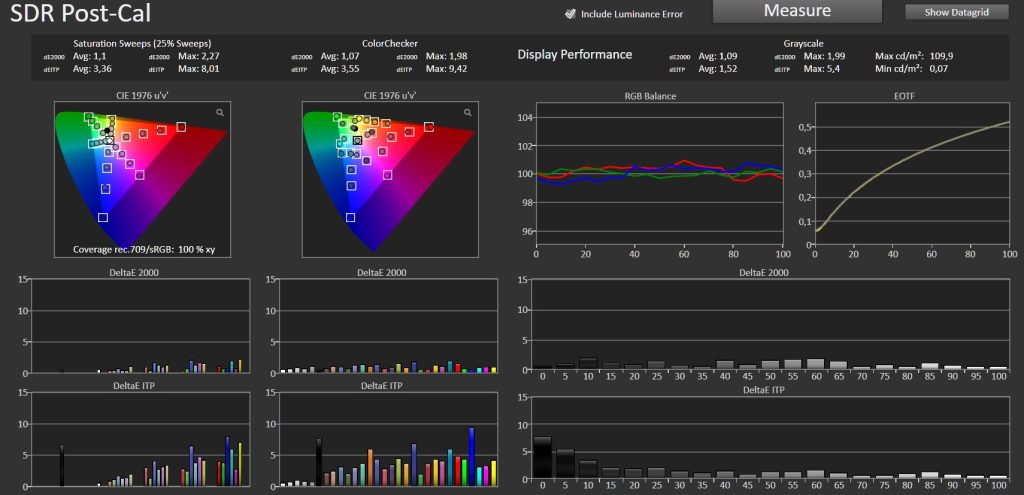Zoom the Saturation Sweeps CIE chart magnifier
This screenshot has height=495, width=1024.
[220, 113]
